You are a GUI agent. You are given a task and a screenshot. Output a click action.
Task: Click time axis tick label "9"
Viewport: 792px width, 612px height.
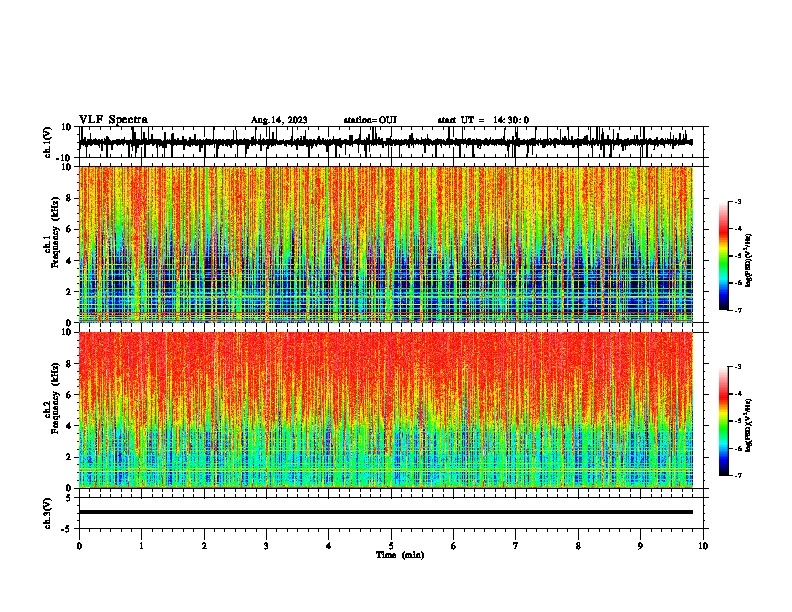pos(640,546)
